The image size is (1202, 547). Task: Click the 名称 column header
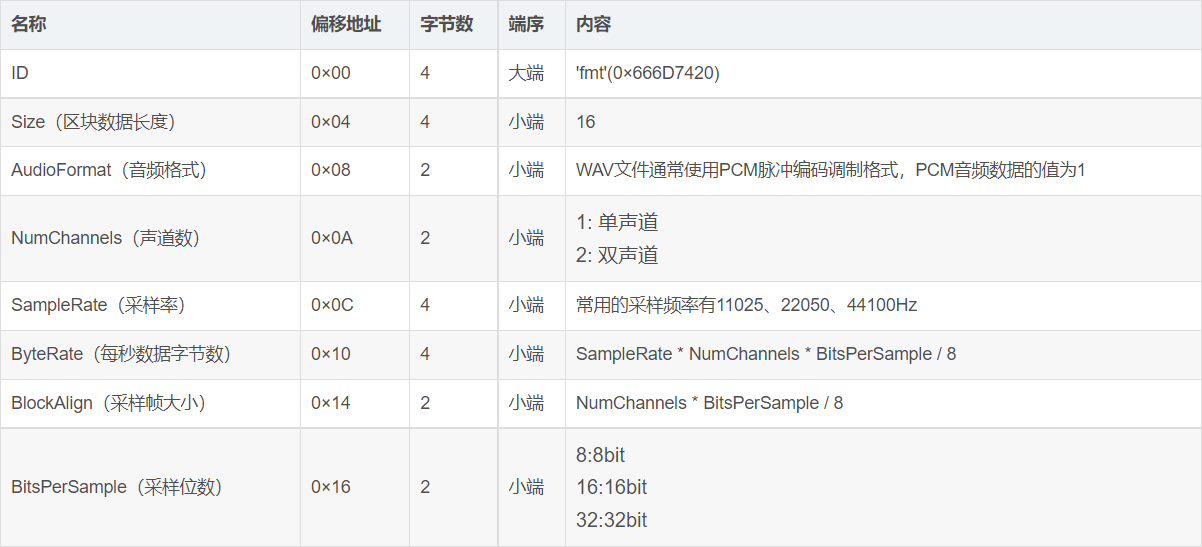coord(29,24)
